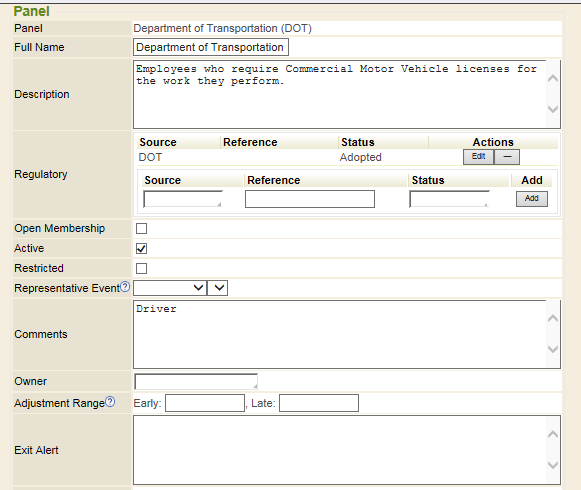Click Reference header in regulatory list

pyautogui.click(x=250, y=142)
